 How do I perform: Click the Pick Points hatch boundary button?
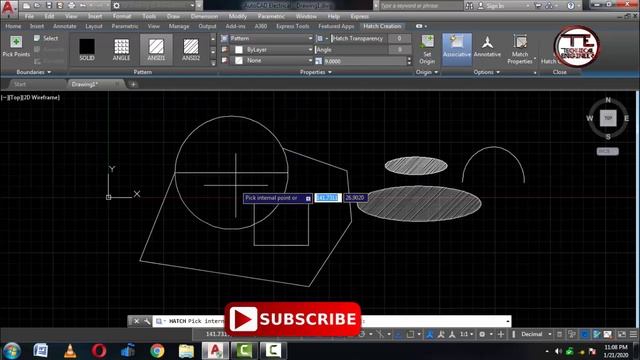[x=16, y=46]
